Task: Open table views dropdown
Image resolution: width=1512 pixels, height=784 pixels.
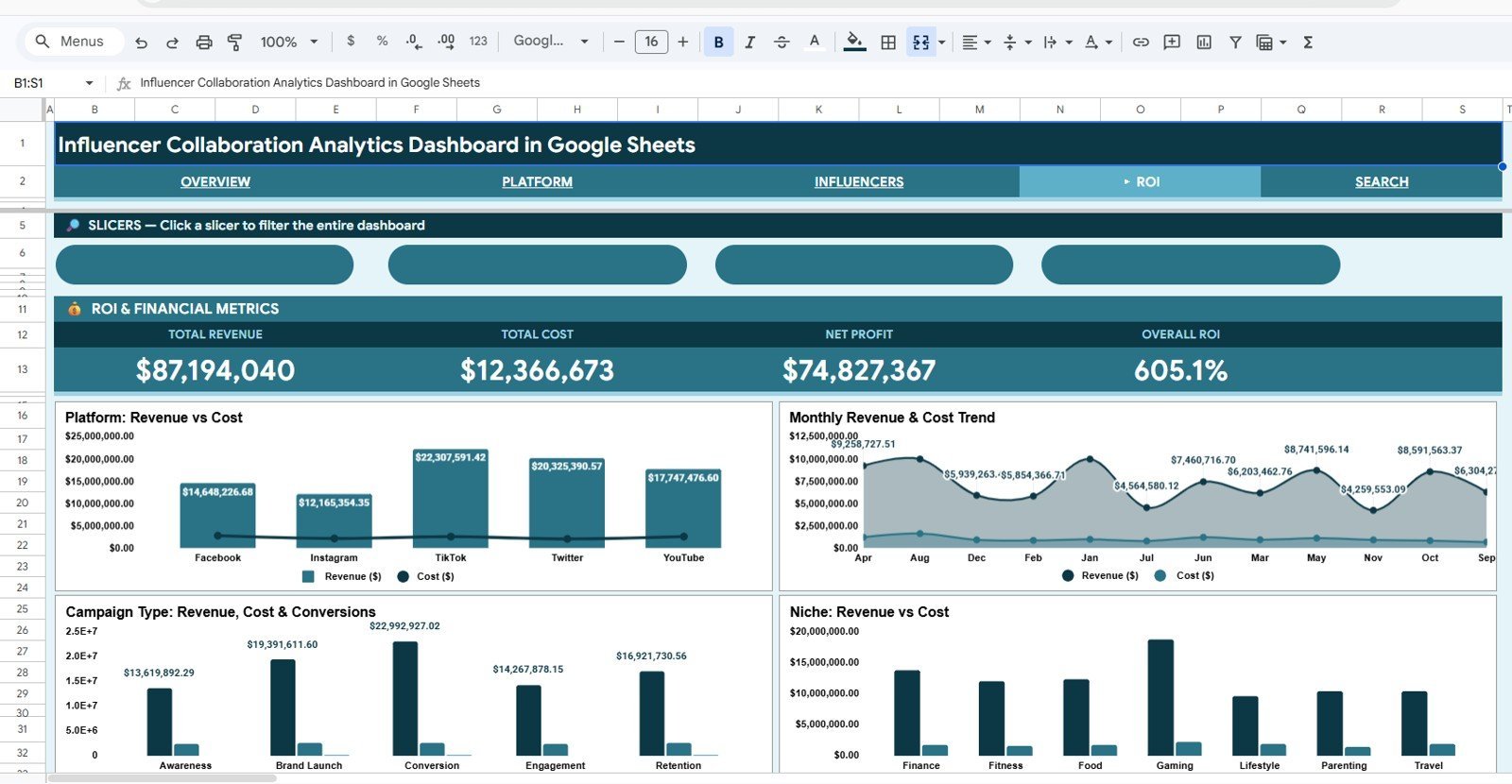Action: [1271, 42]
